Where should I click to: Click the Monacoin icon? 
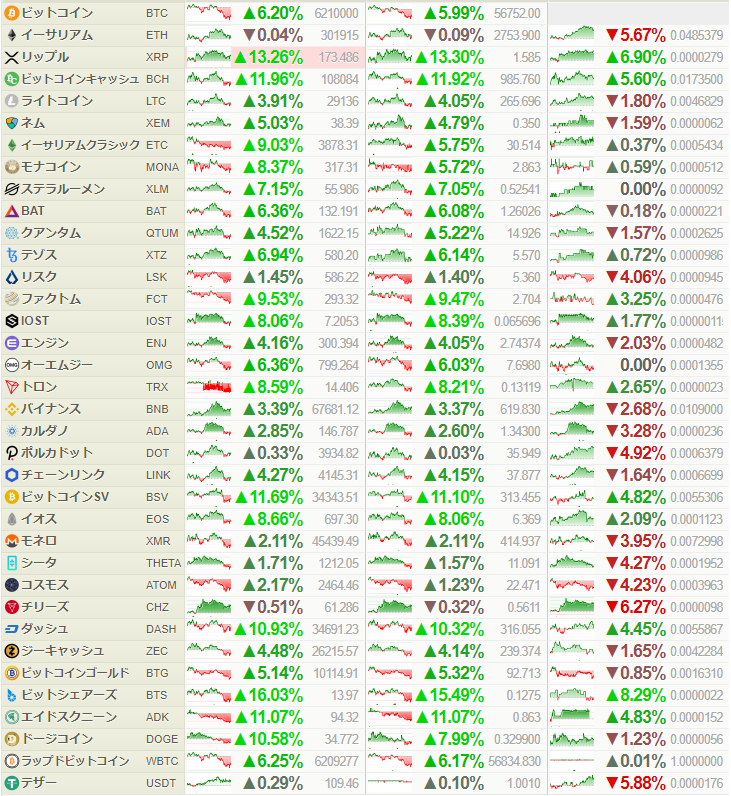tap(11, 167)
